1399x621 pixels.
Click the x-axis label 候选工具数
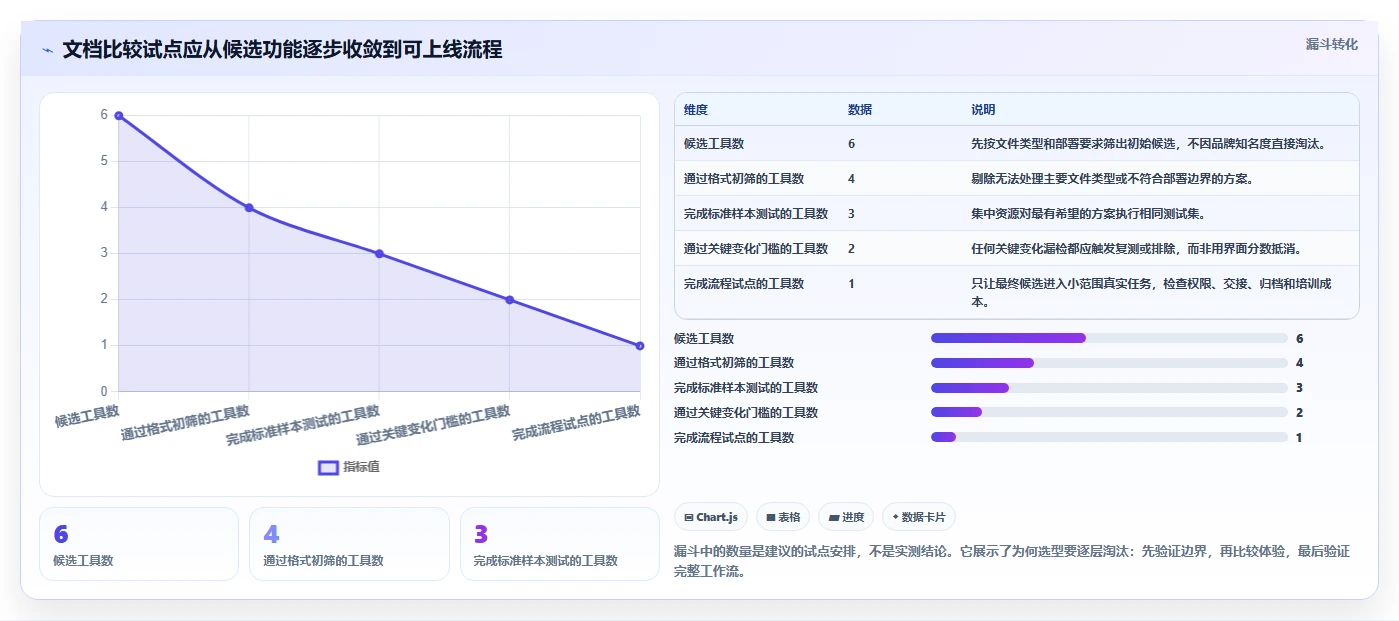coord(87,415)
